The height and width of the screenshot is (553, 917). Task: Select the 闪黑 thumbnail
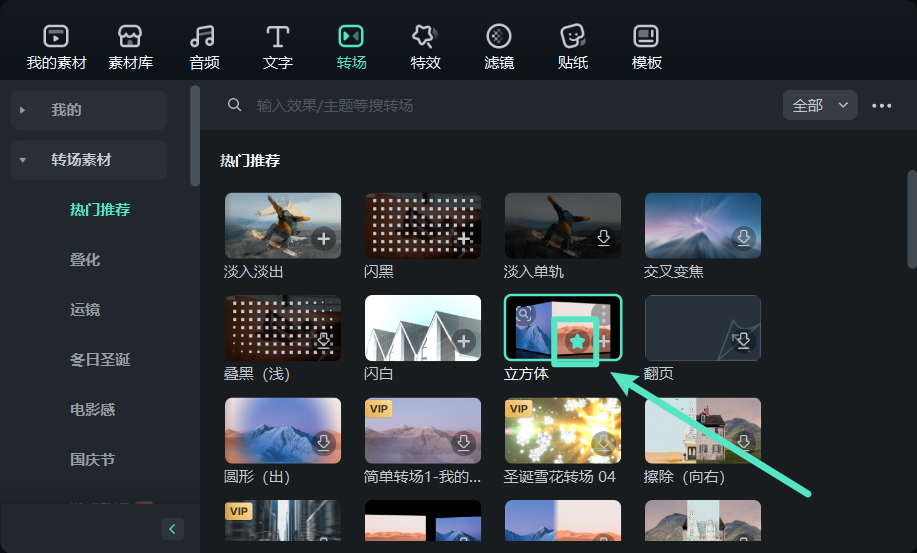pos(423,226)
